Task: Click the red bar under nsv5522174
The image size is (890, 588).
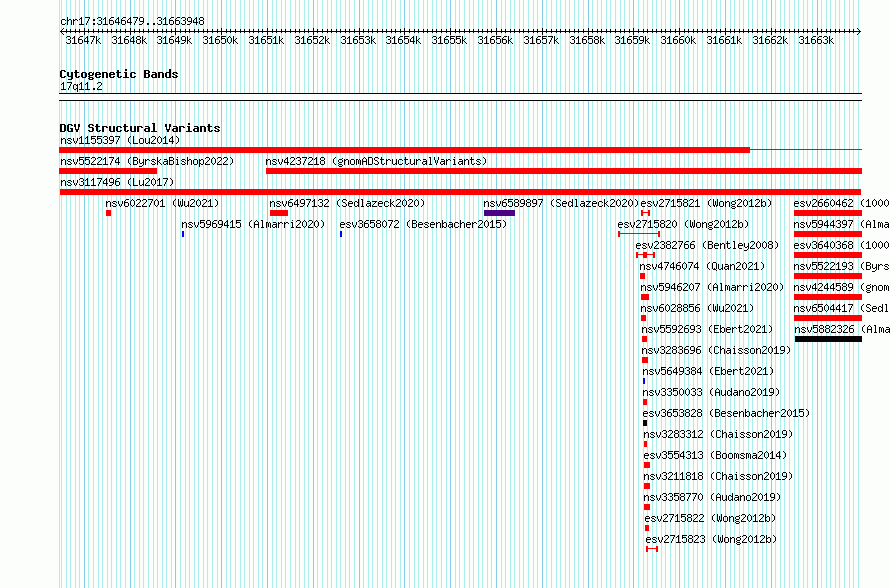Action: (108, 171)
